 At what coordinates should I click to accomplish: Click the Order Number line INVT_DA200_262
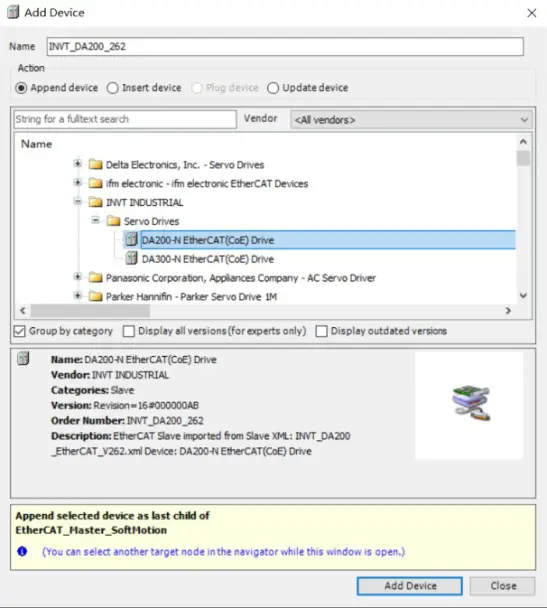click(127, 421)
